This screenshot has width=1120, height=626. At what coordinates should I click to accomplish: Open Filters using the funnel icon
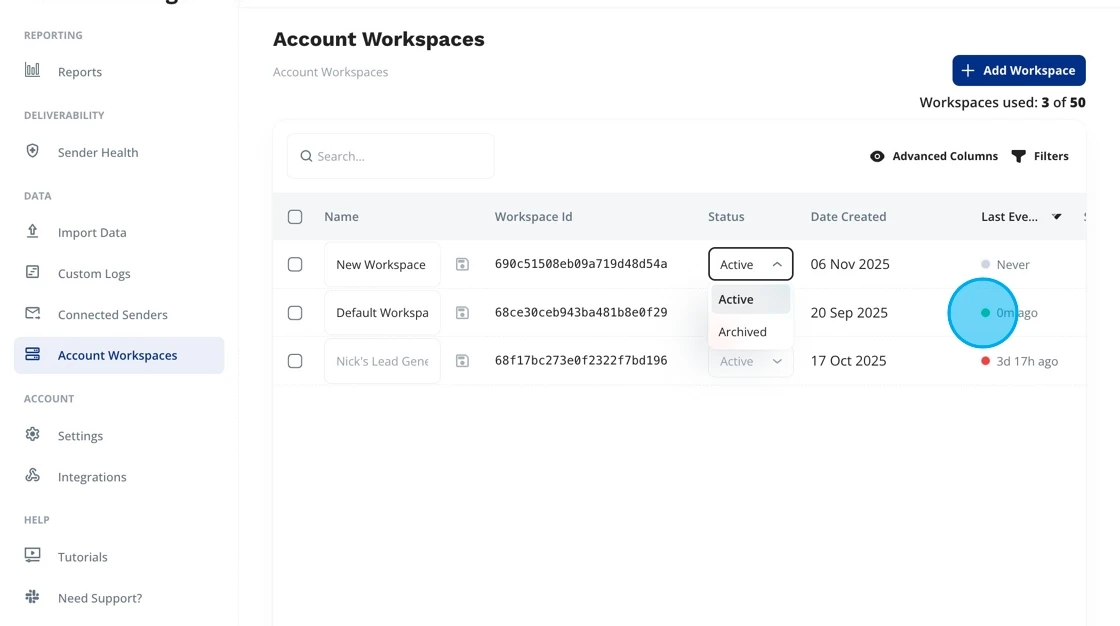(x=1019, y=156)
